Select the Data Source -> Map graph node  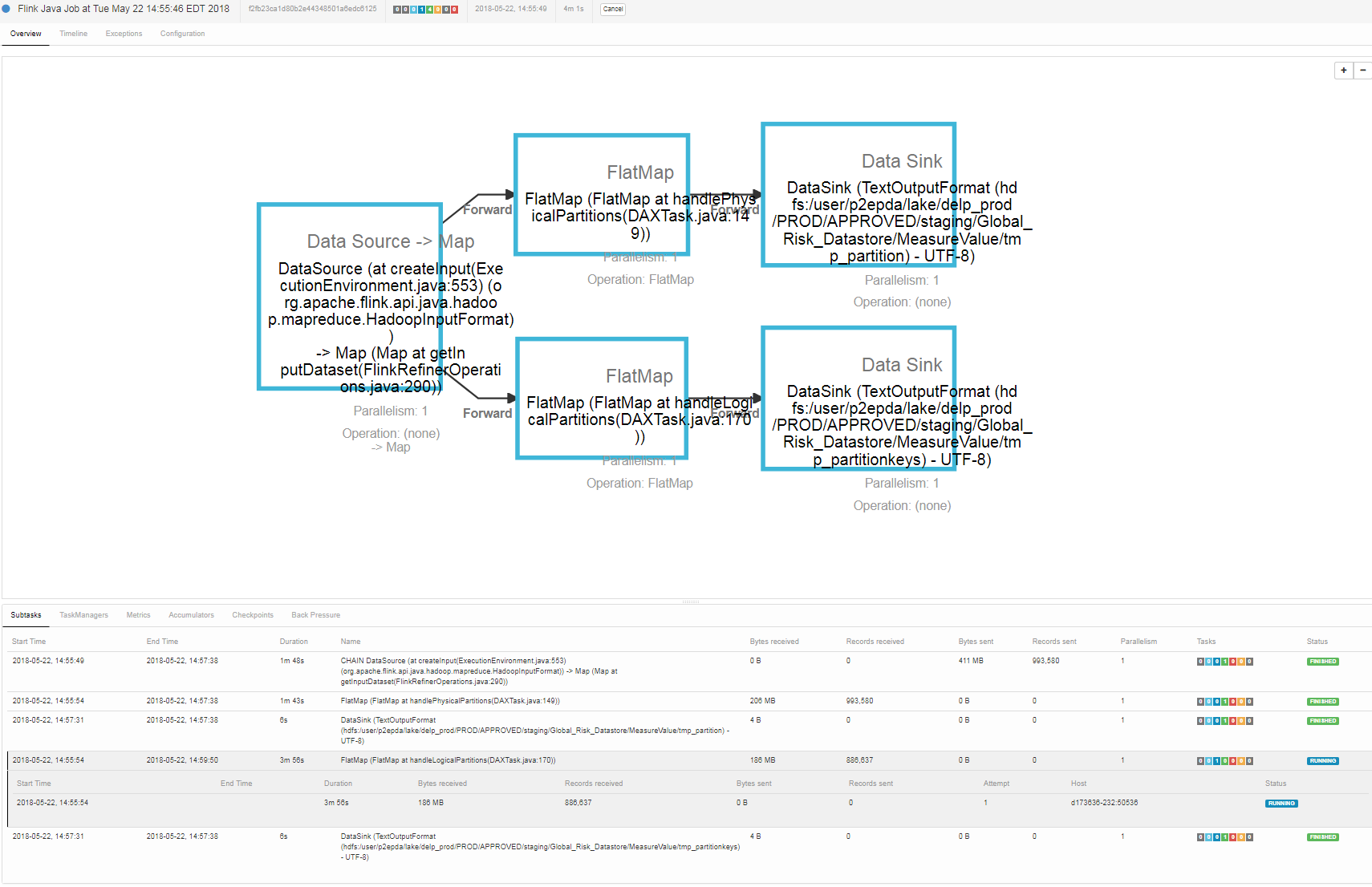[x=350, y=297]
